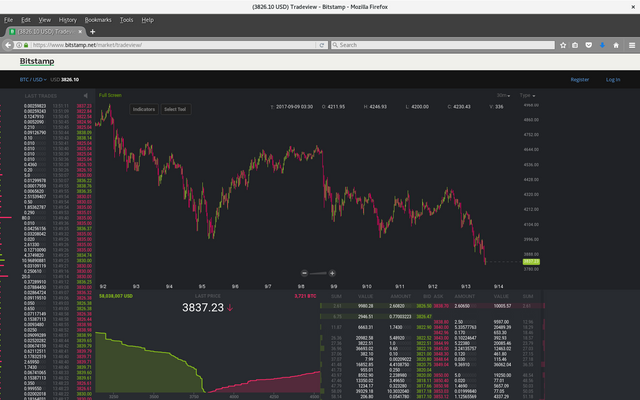Open the History menu
Screen dimensions: 640x400
pyautogui.click(x=67, y=20)
